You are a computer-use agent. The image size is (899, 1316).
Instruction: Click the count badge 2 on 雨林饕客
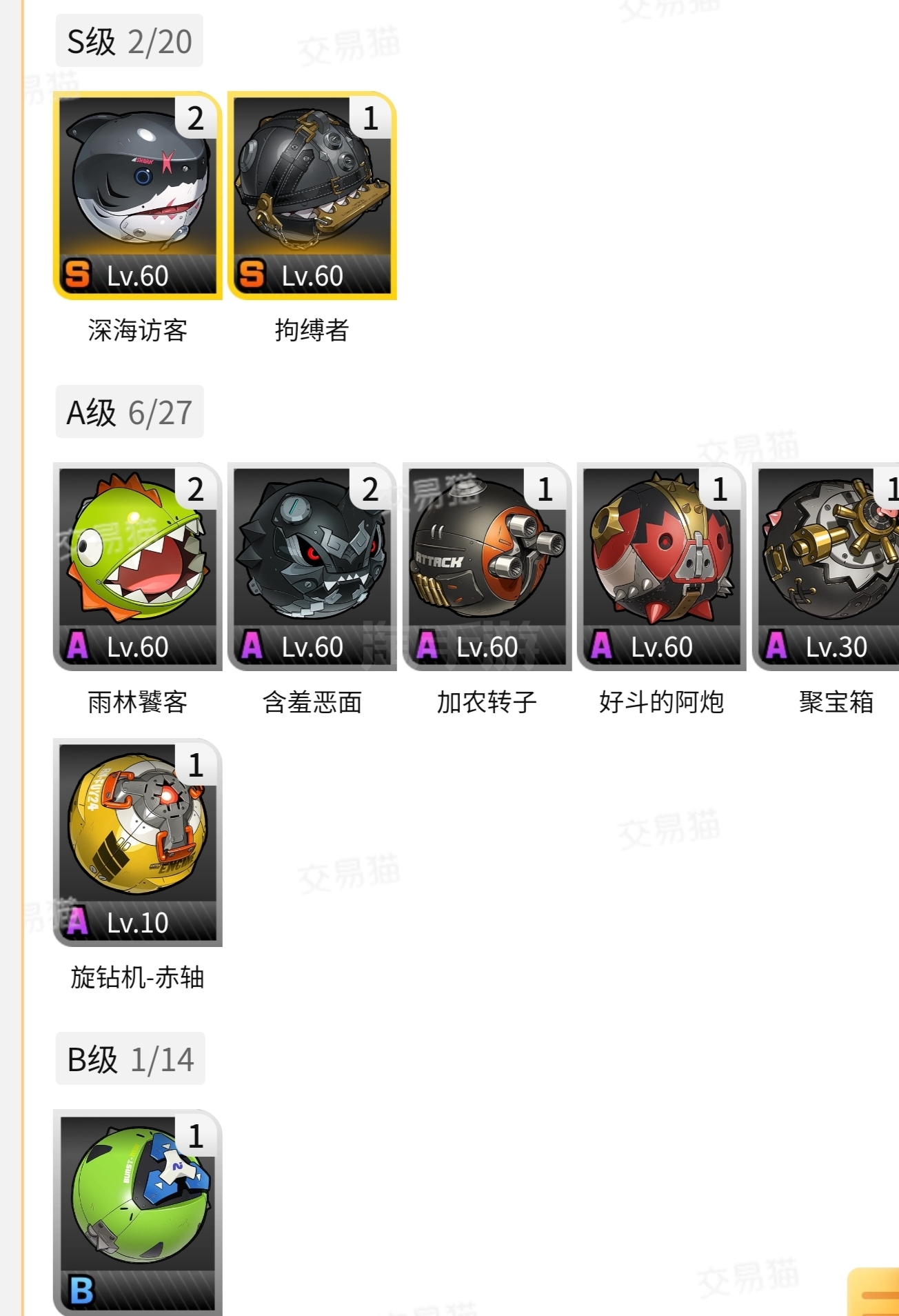(x=196, y=490)
